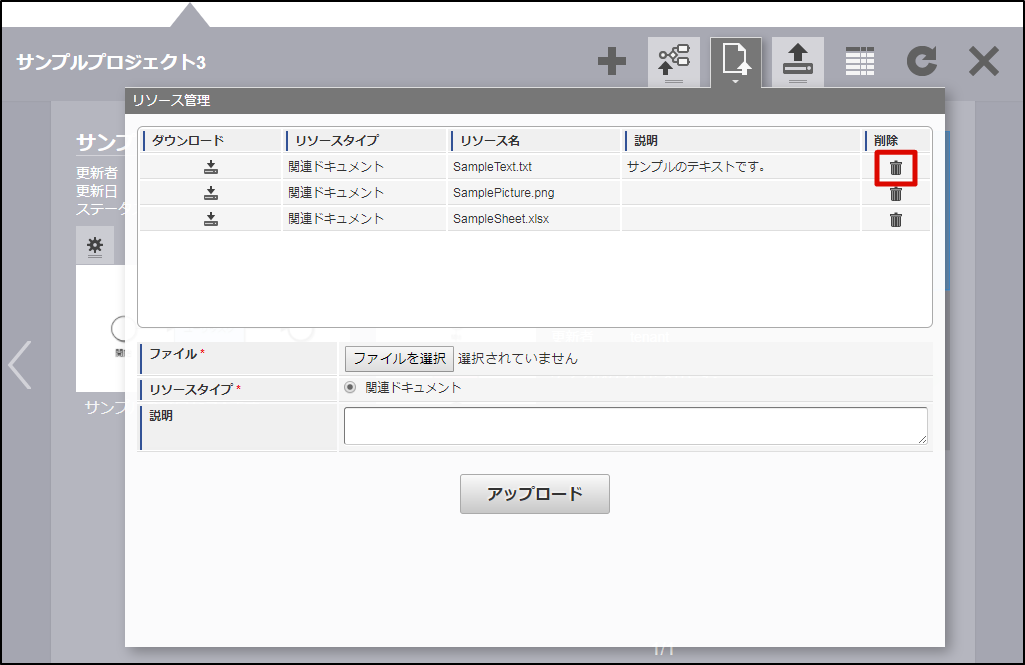
Task: Focus the 説明 text area
Action: (635, 426)
